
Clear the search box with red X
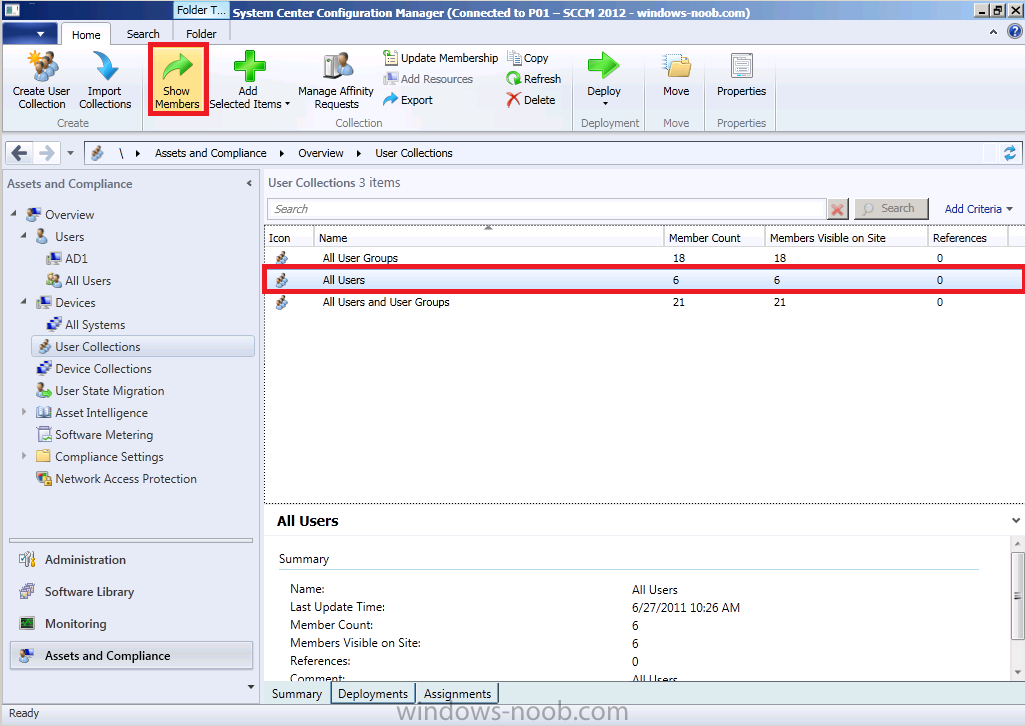tap(837, 209)
